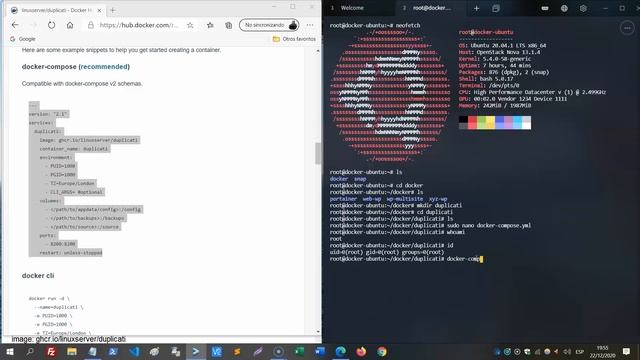
Task: Click 'restart: unless-stopped' code line
Action: point(71,253)
